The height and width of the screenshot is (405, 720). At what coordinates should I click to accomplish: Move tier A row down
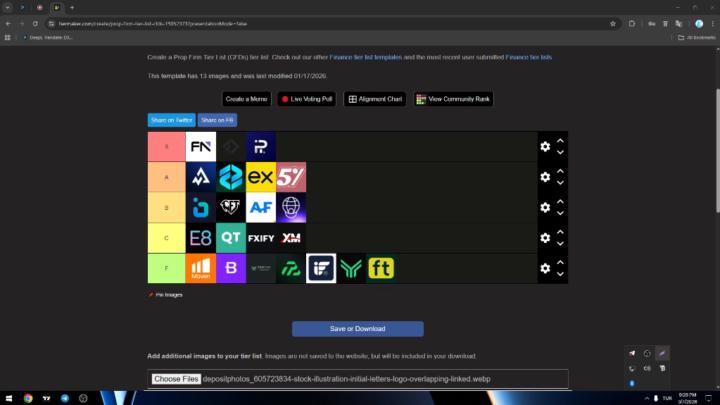point(560,183)
